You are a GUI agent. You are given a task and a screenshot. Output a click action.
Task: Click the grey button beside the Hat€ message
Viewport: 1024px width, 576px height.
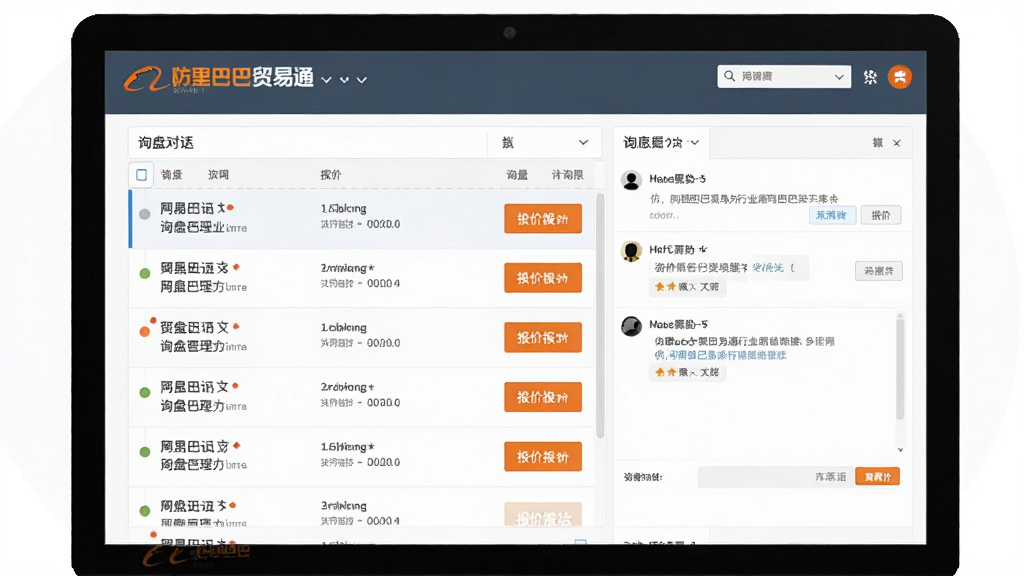[879, 270]
